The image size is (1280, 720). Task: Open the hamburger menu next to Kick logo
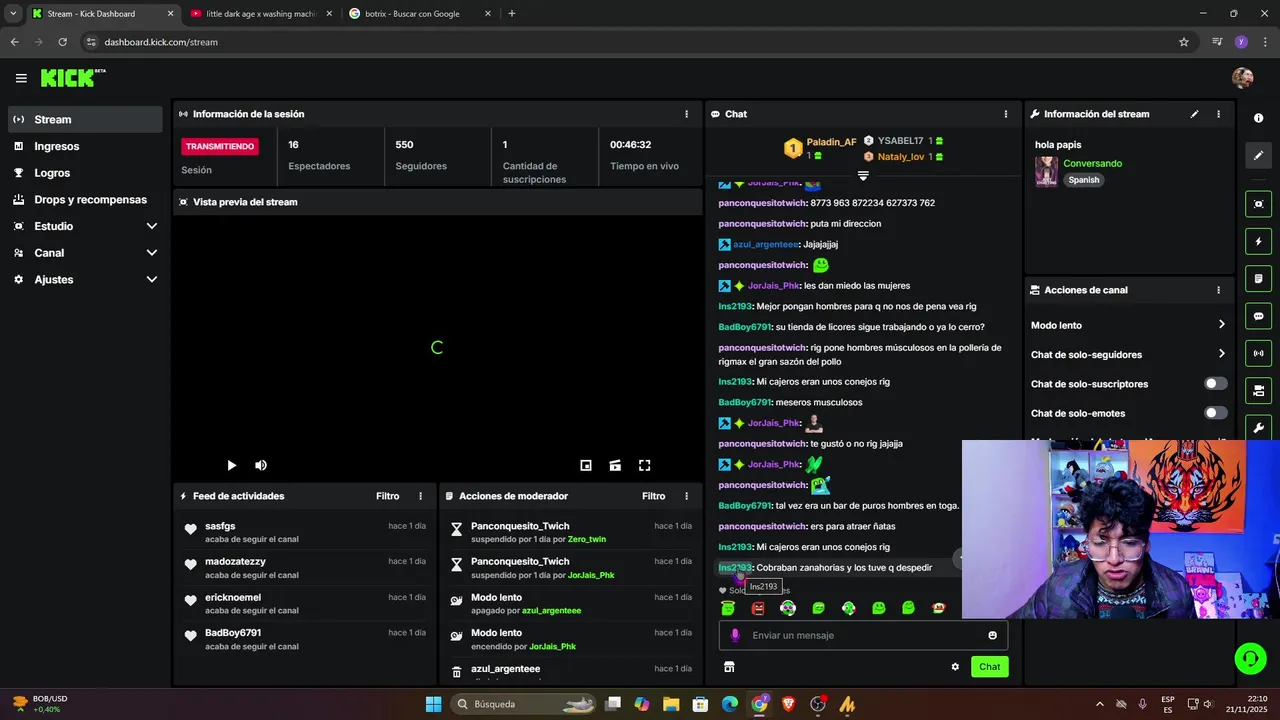point(21,78)
